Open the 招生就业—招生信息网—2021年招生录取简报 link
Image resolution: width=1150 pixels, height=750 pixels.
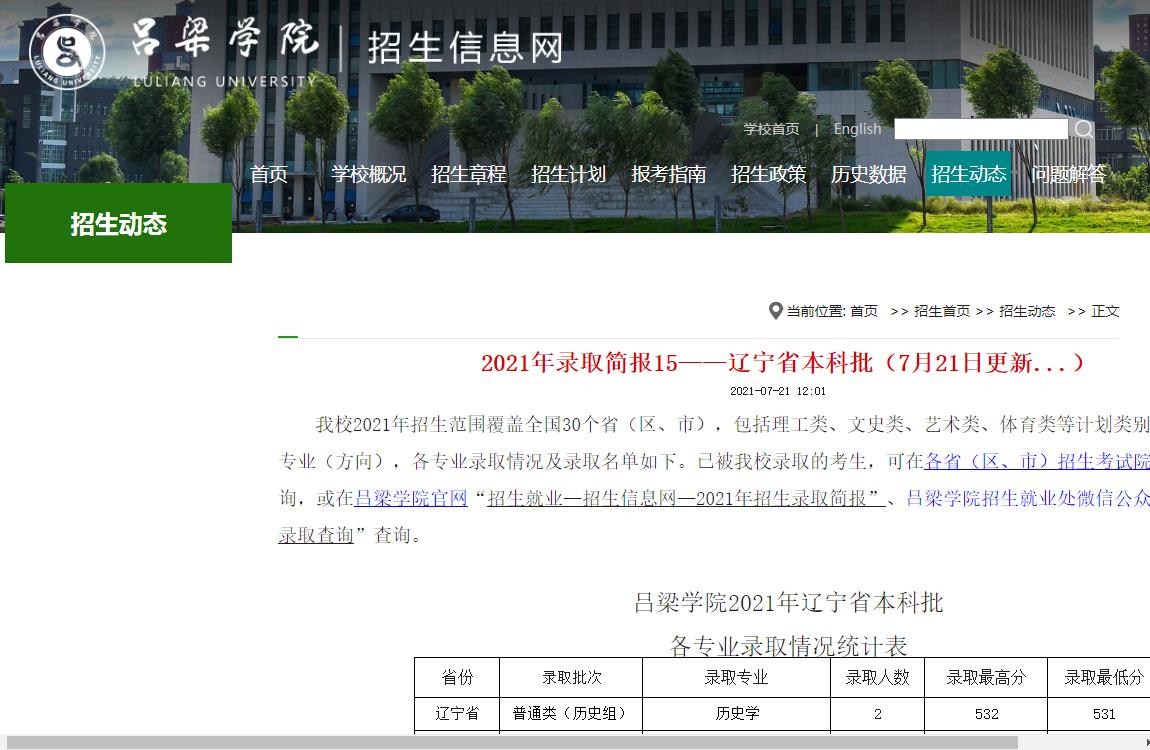click(686, 498)
